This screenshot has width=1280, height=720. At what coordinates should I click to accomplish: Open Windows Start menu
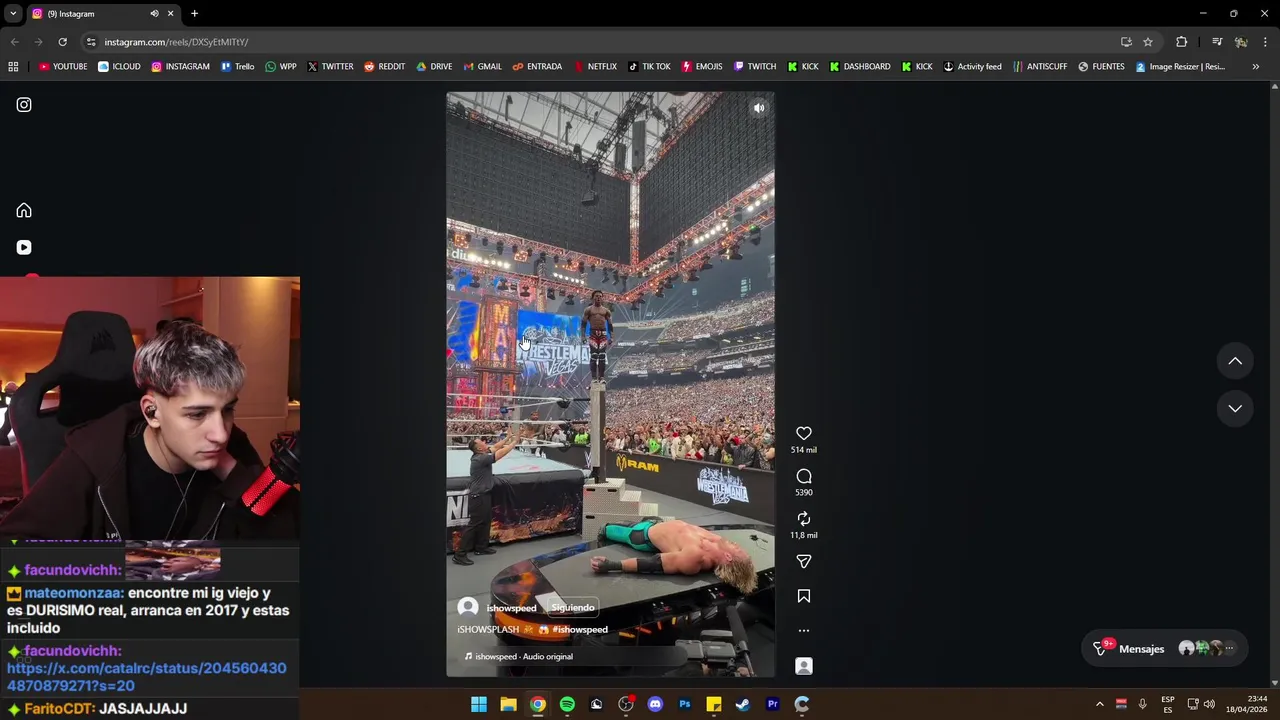(x=479, y=704)
